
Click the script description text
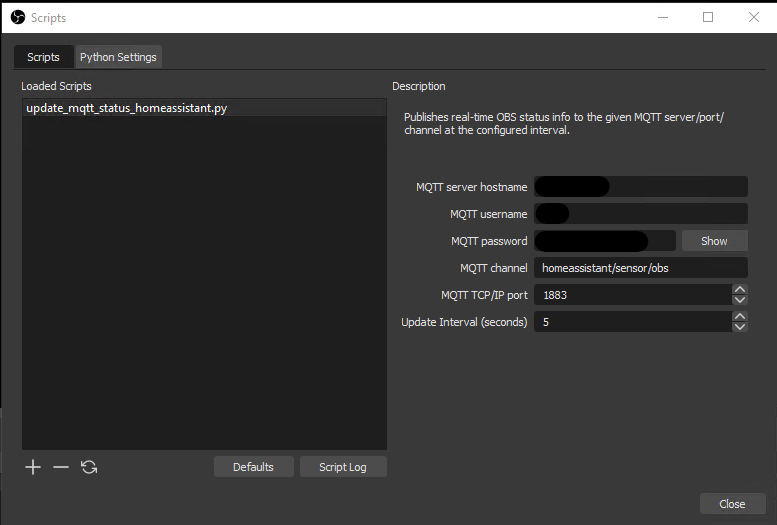pyautogui.click(x=564, y=123)
